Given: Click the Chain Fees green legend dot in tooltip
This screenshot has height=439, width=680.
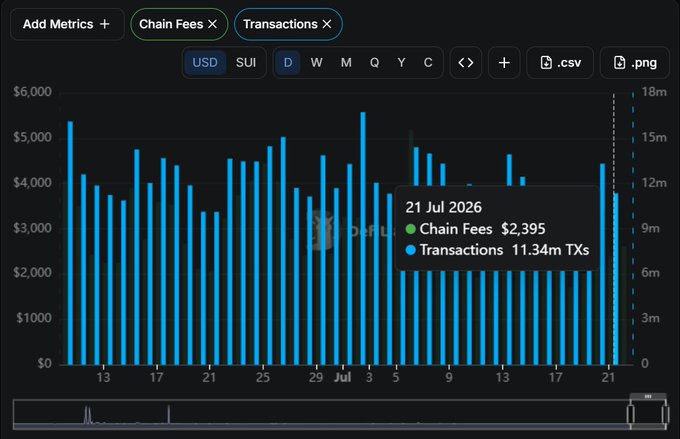Looking at the screenshot, I should coord(410,229).
